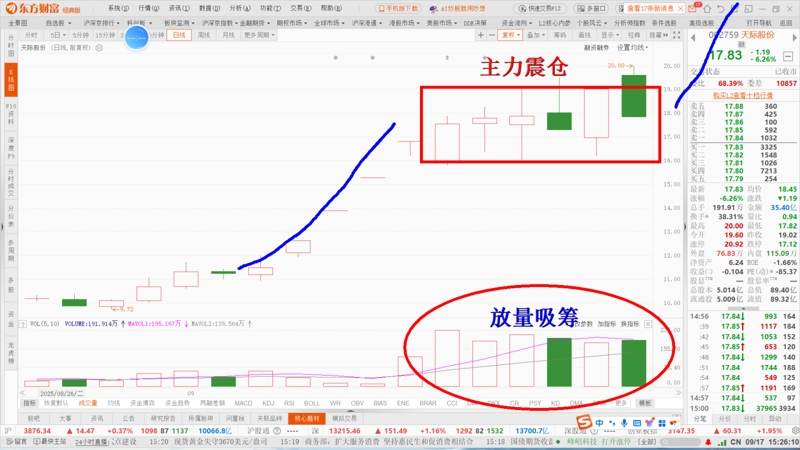Switch to the 核心题材 tab
Image resolution: width=800 pixels, height=450 pixels.
point(307,418)
